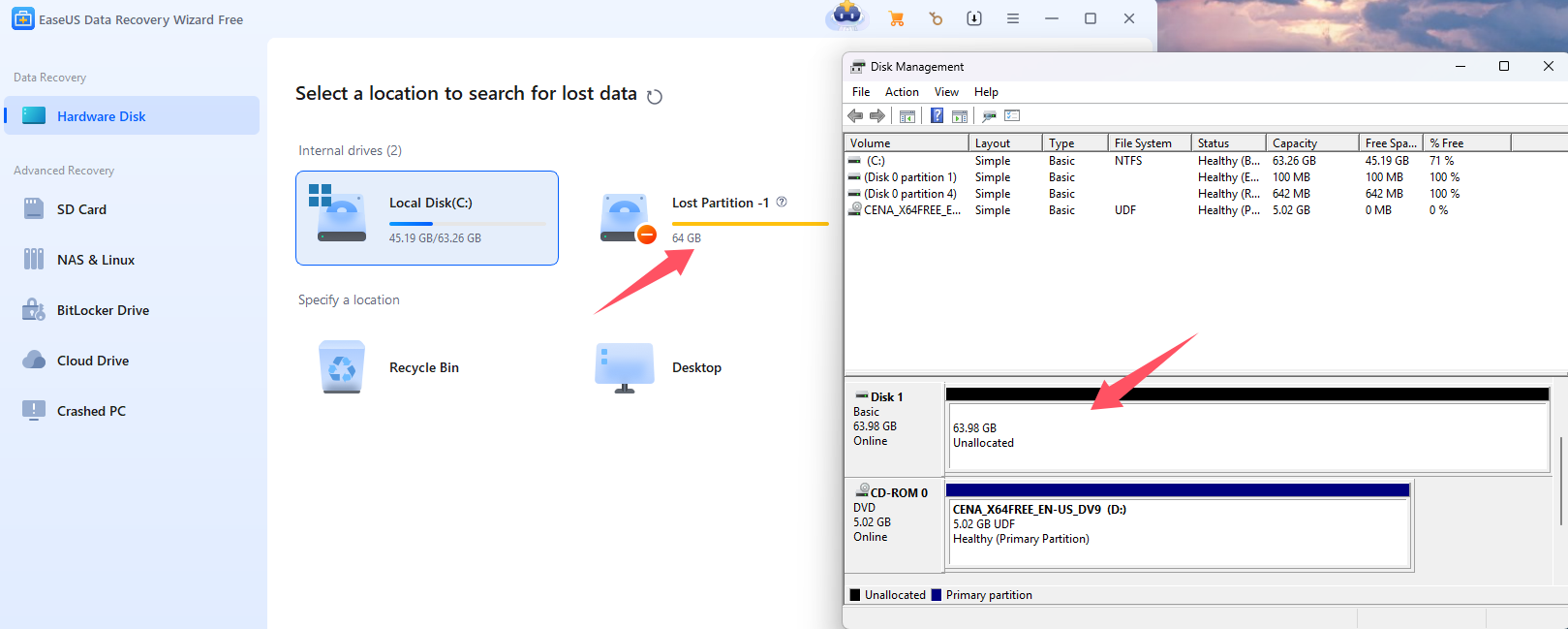Click the Disk Management title bar icon
Screen dimensions: 1568x629
(x=857, y=67)
